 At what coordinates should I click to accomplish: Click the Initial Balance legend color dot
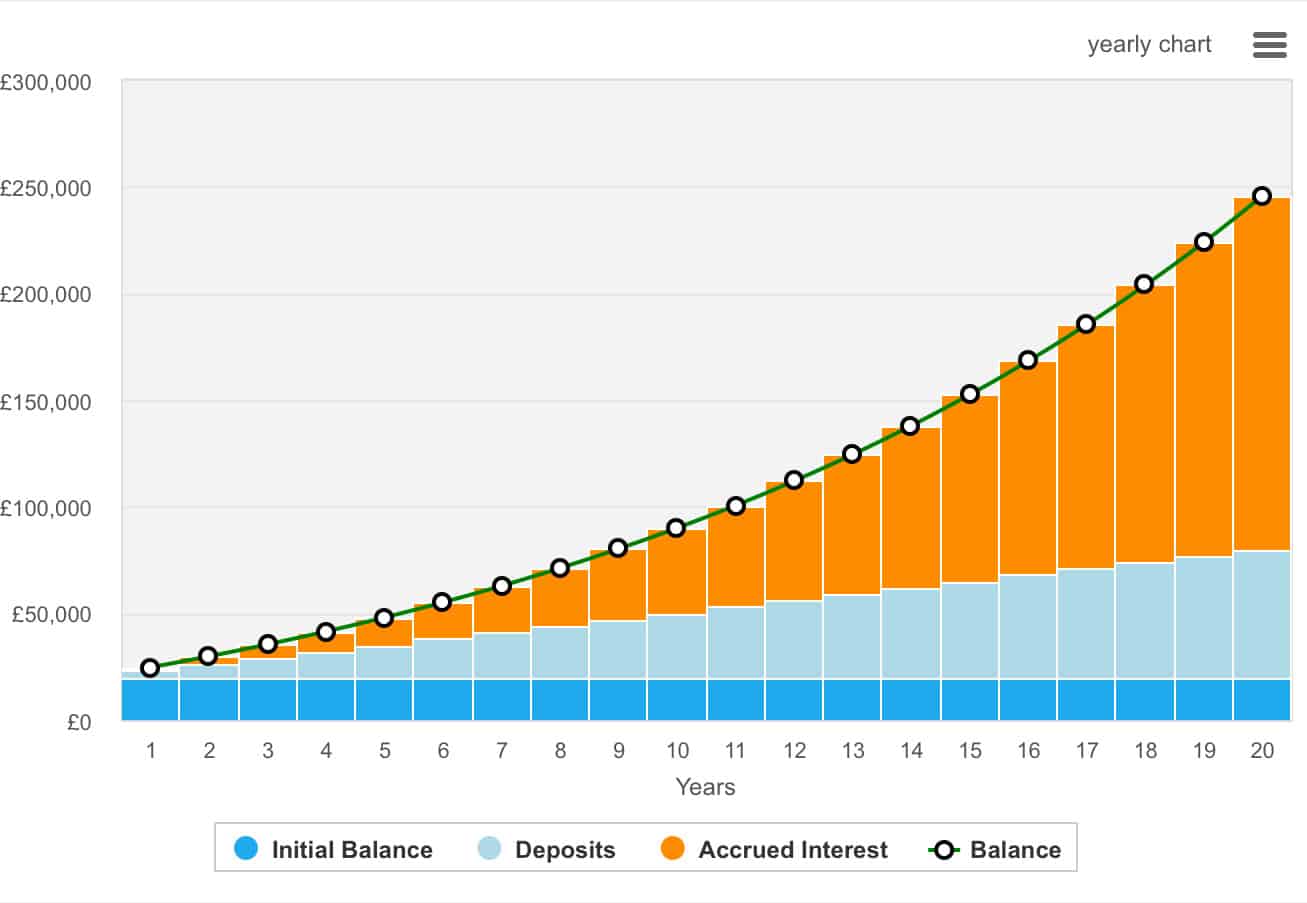pyautogui.click(x=246, y=849)
